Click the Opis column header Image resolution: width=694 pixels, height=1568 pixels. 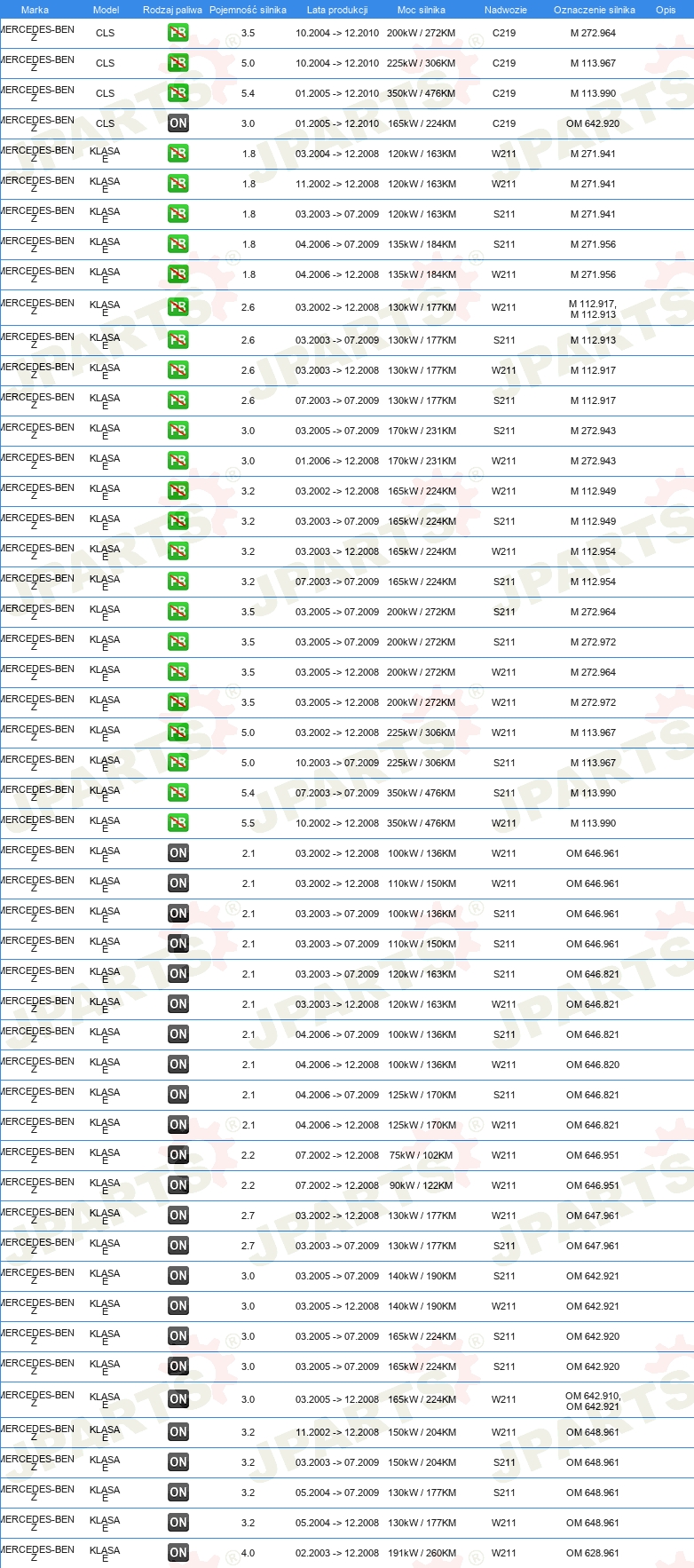[x=666, y=10]
